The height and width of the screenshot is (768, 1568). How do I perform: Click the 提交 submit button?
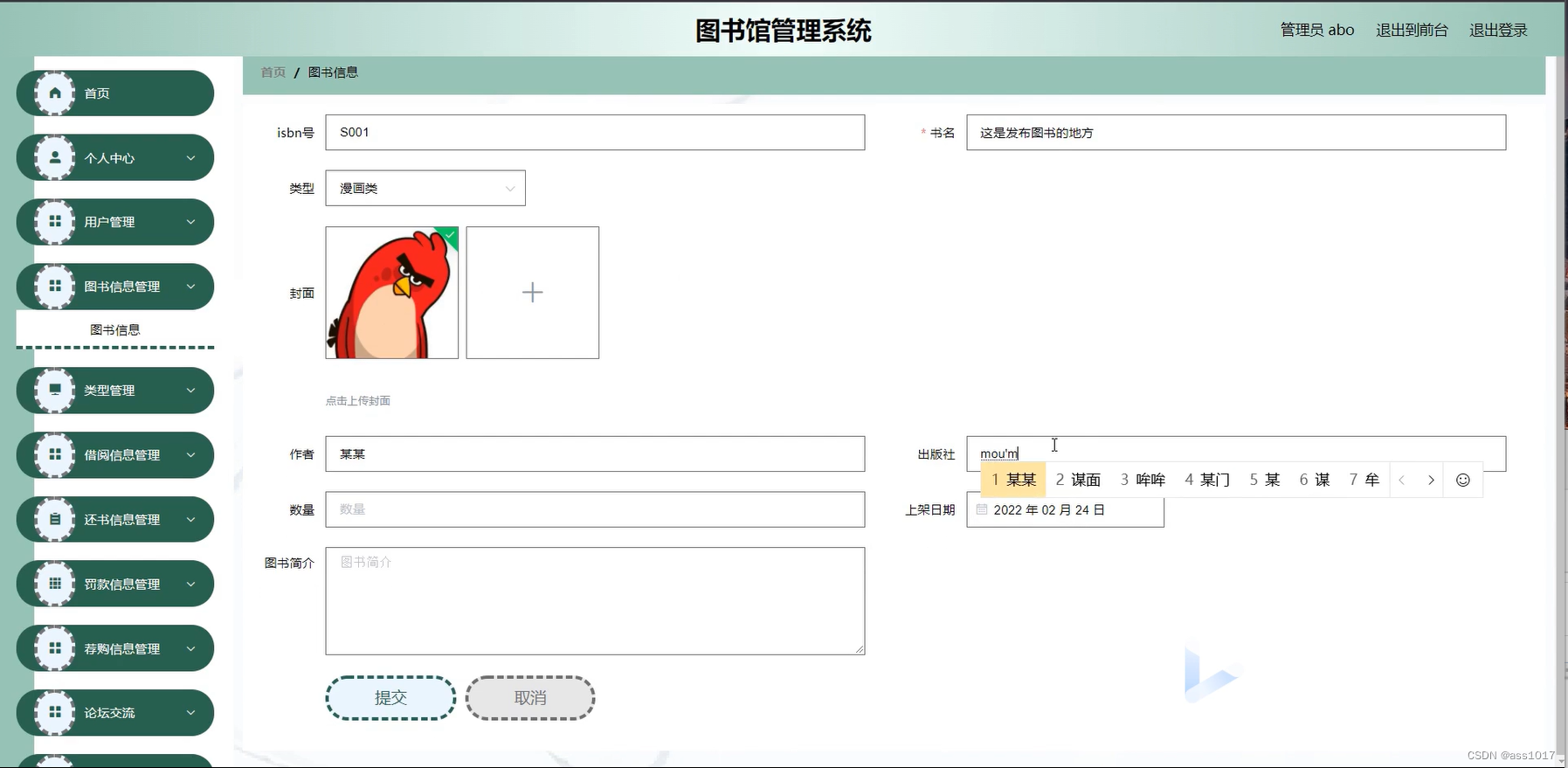390,697
